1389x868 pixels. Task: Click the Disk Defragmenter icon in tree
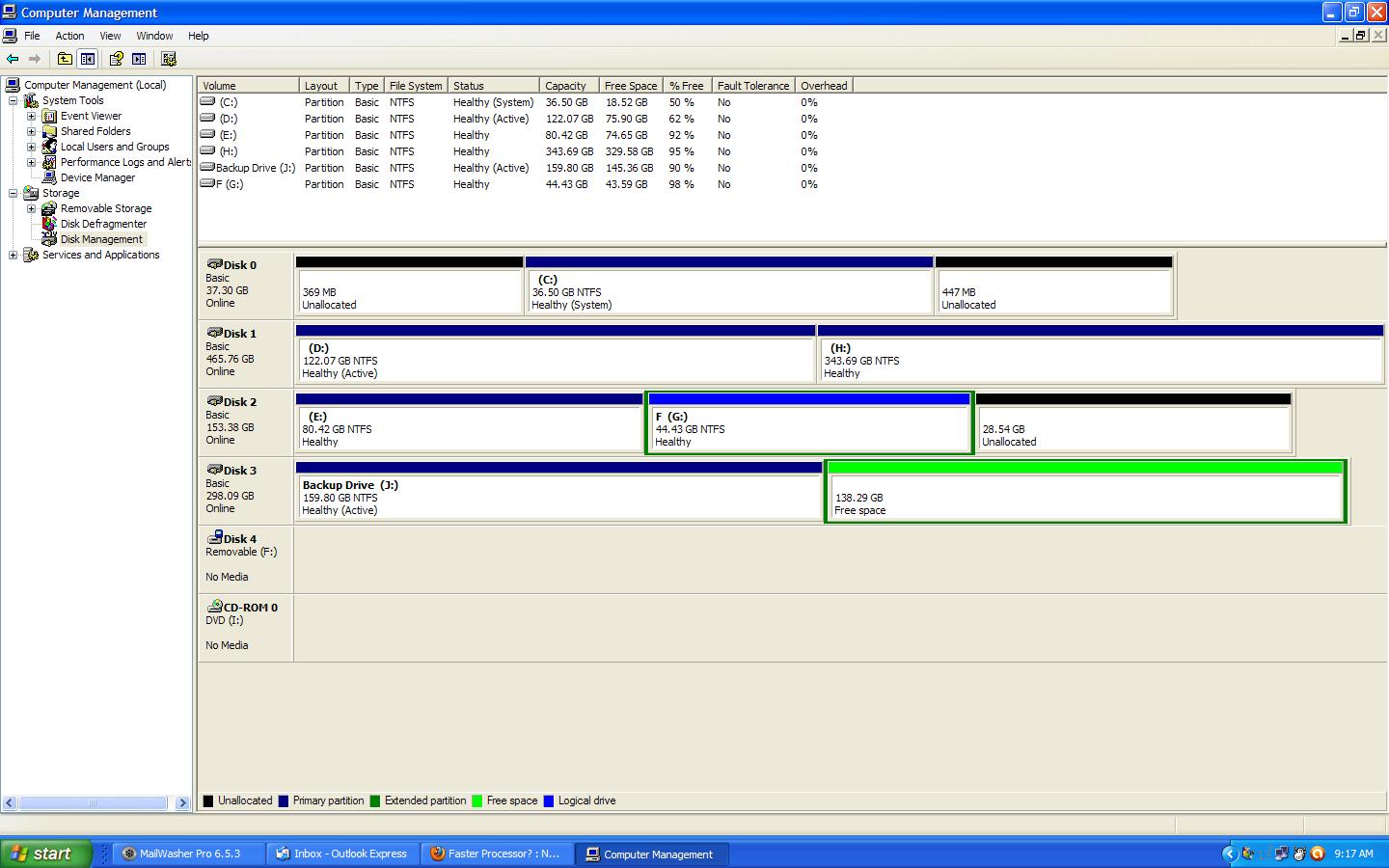coord(49,224)
